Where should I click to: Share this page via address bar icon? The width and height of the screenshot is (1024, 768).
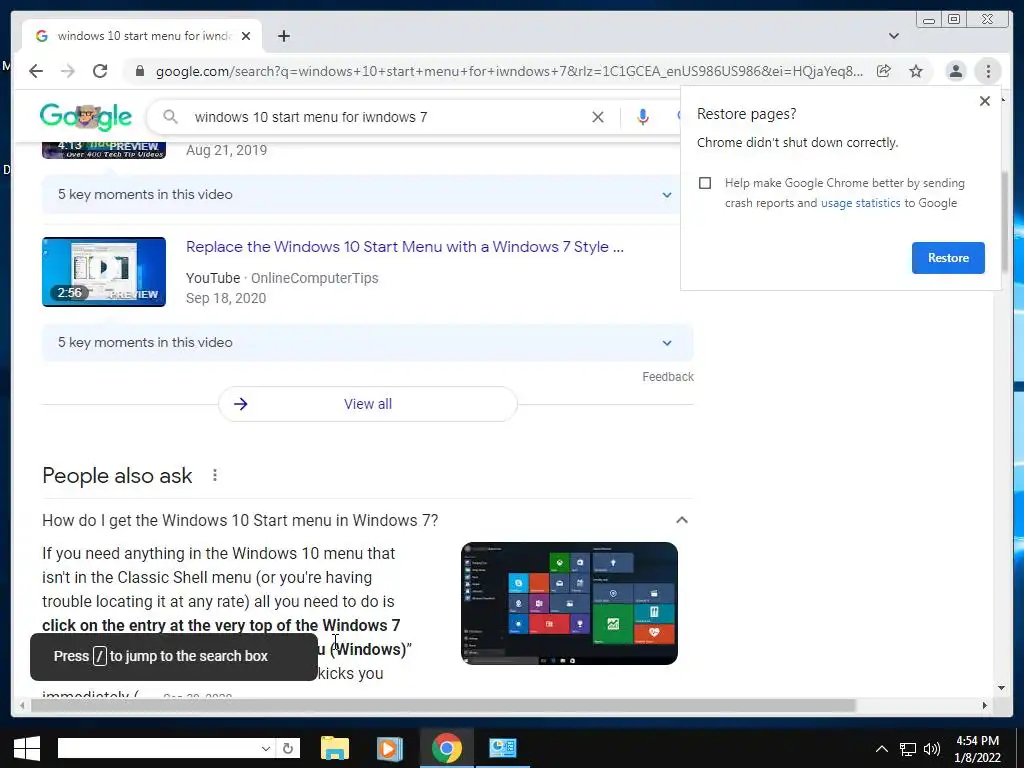tap(884, 71)
